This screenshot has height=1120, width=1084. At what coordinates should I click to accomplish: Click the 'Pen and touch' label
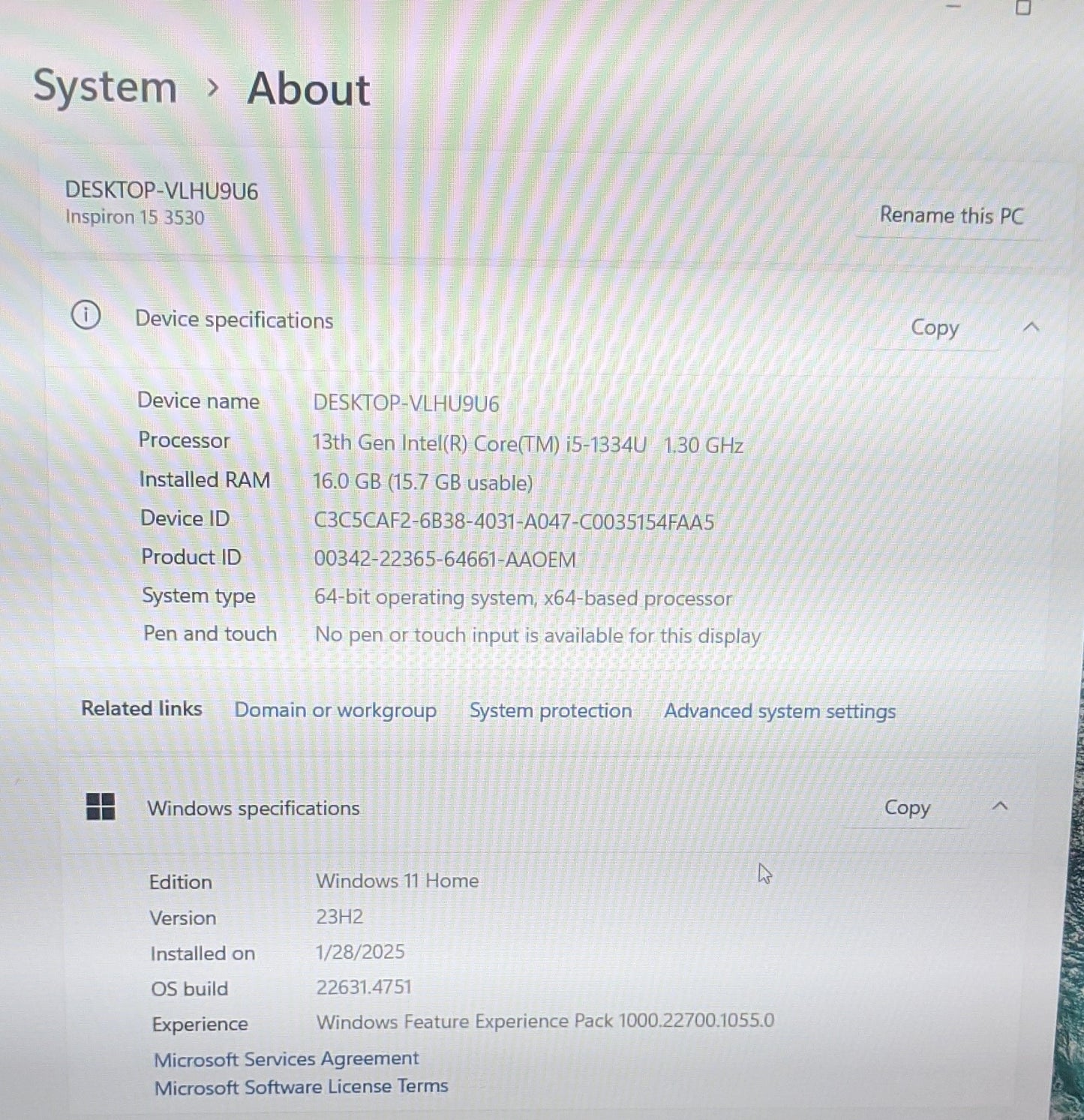click(210, 634)
